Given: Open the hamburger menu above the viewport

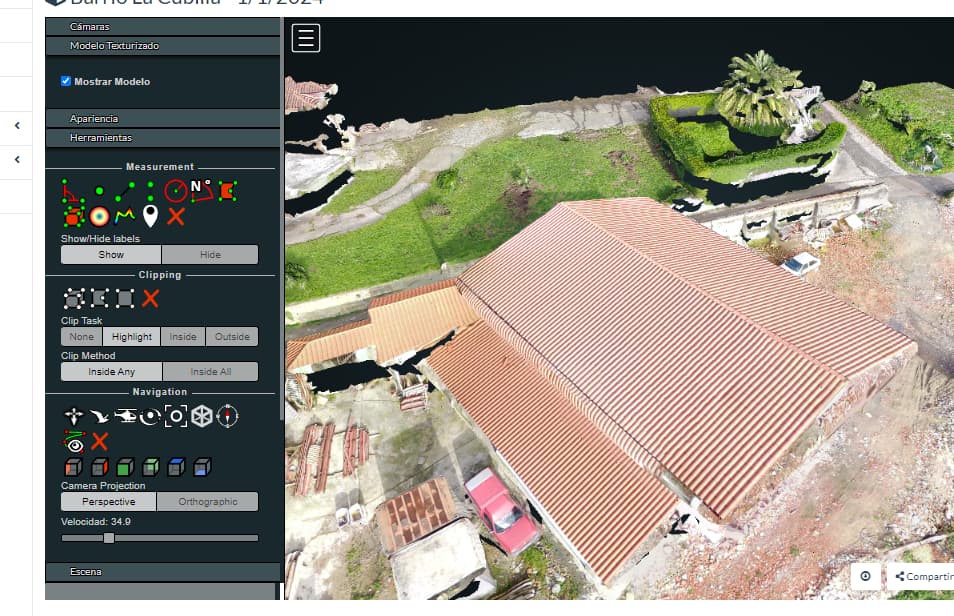Looking at the screenshot, I should tap(305, 37).
